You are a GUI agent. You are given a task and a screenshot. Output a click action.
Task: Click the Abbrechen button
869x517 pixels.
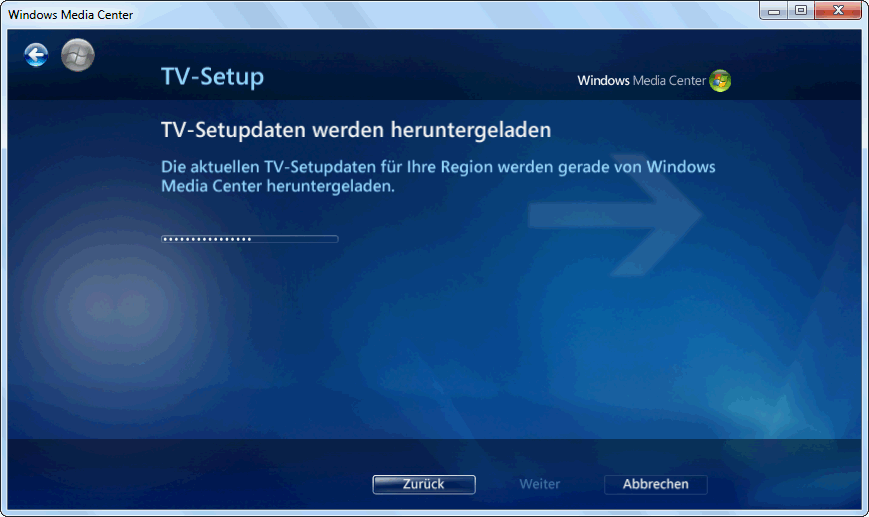pyautogui.click(x=656, y=484)
